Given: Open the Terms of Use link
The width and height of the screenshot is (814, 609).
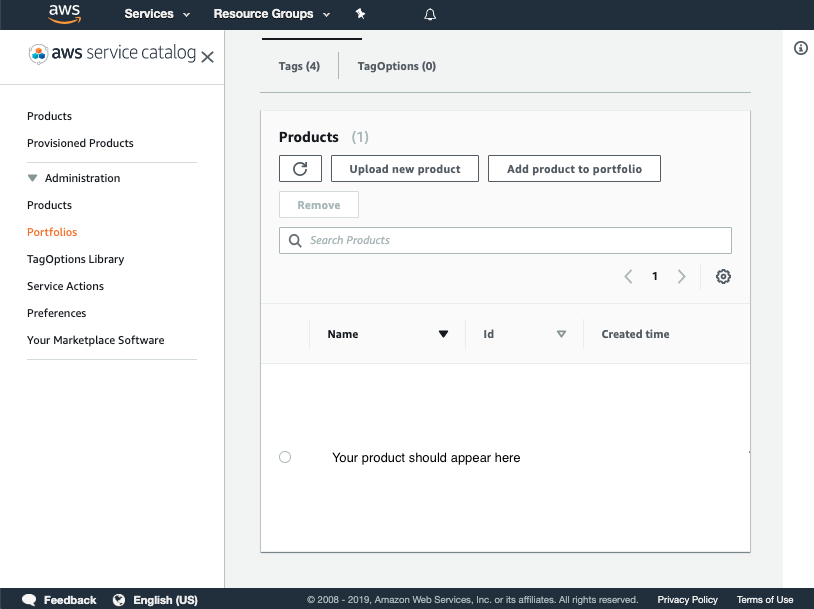Looking at the screenshot, I should pyautogui.click(x=765, y=600).
